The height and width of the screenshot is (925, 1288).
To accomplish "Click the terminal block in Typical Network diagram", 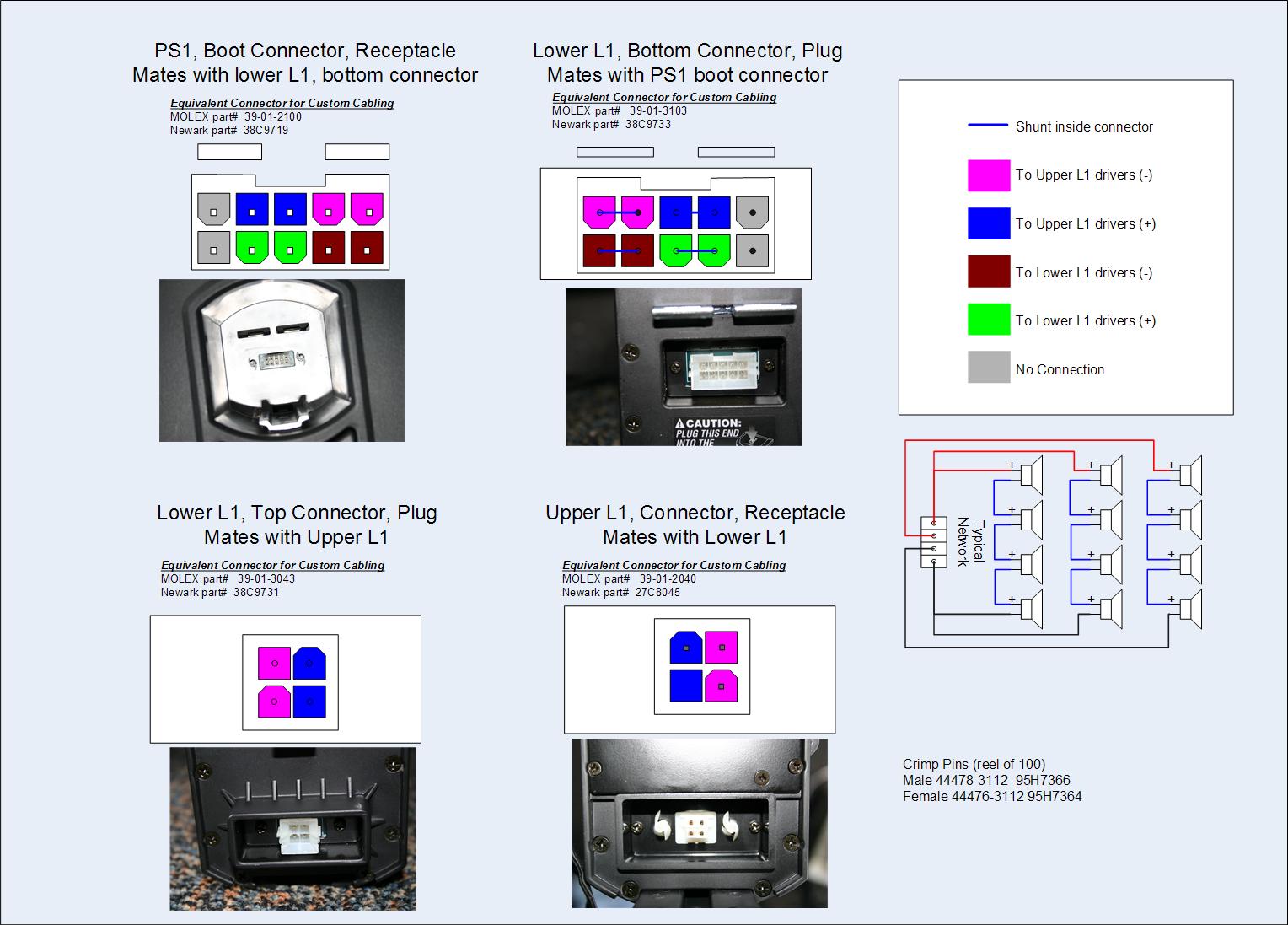I will point(934,541).
